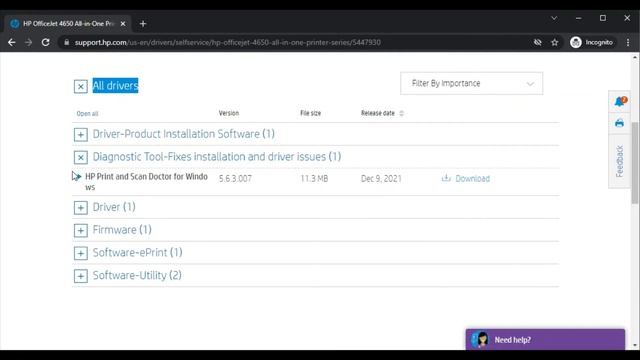640x360 pixels.
Task: Open Chrome three-dot menu
Action: (x=628, y=42)
